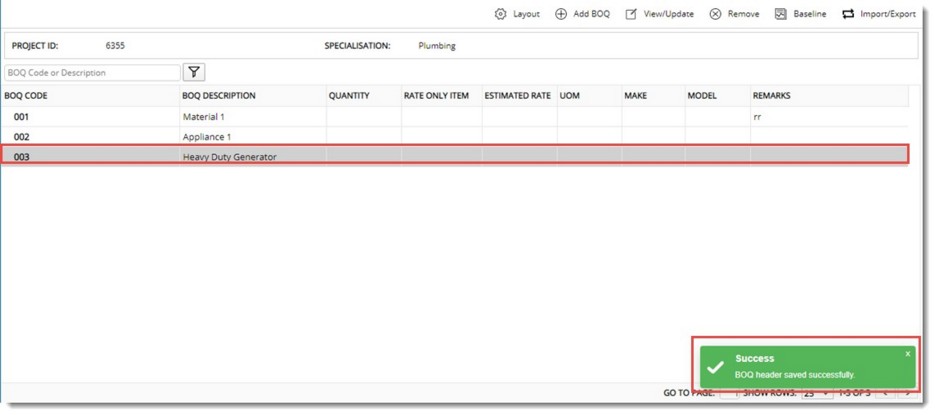The image size is (935, 415).
Task: Open the Layout settings gear icon
Action: click(500, 14)
